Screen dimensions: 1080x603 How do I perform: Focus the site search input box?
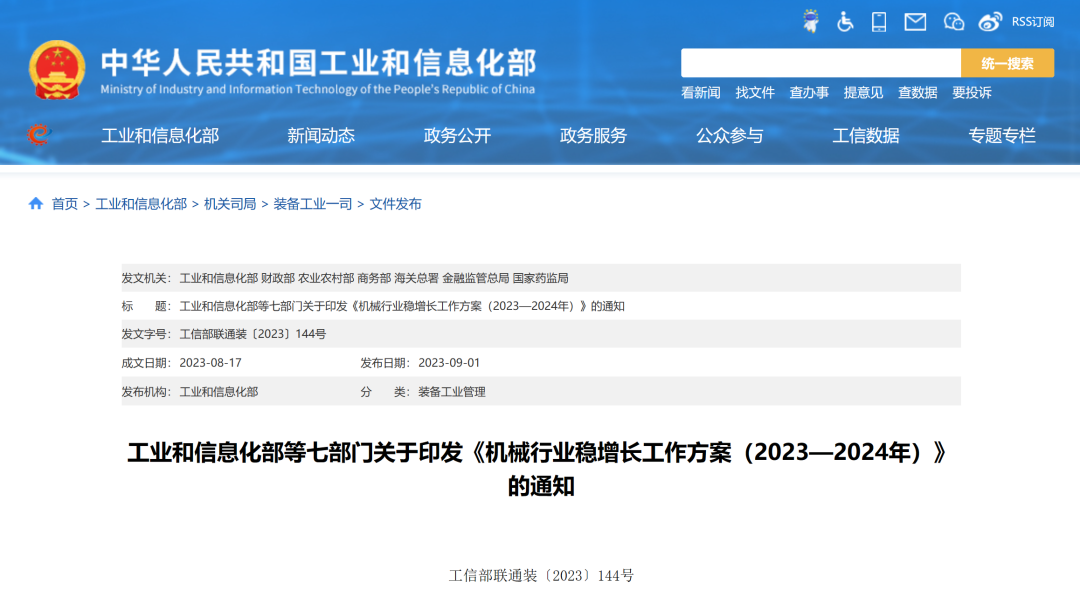[820, 63]
